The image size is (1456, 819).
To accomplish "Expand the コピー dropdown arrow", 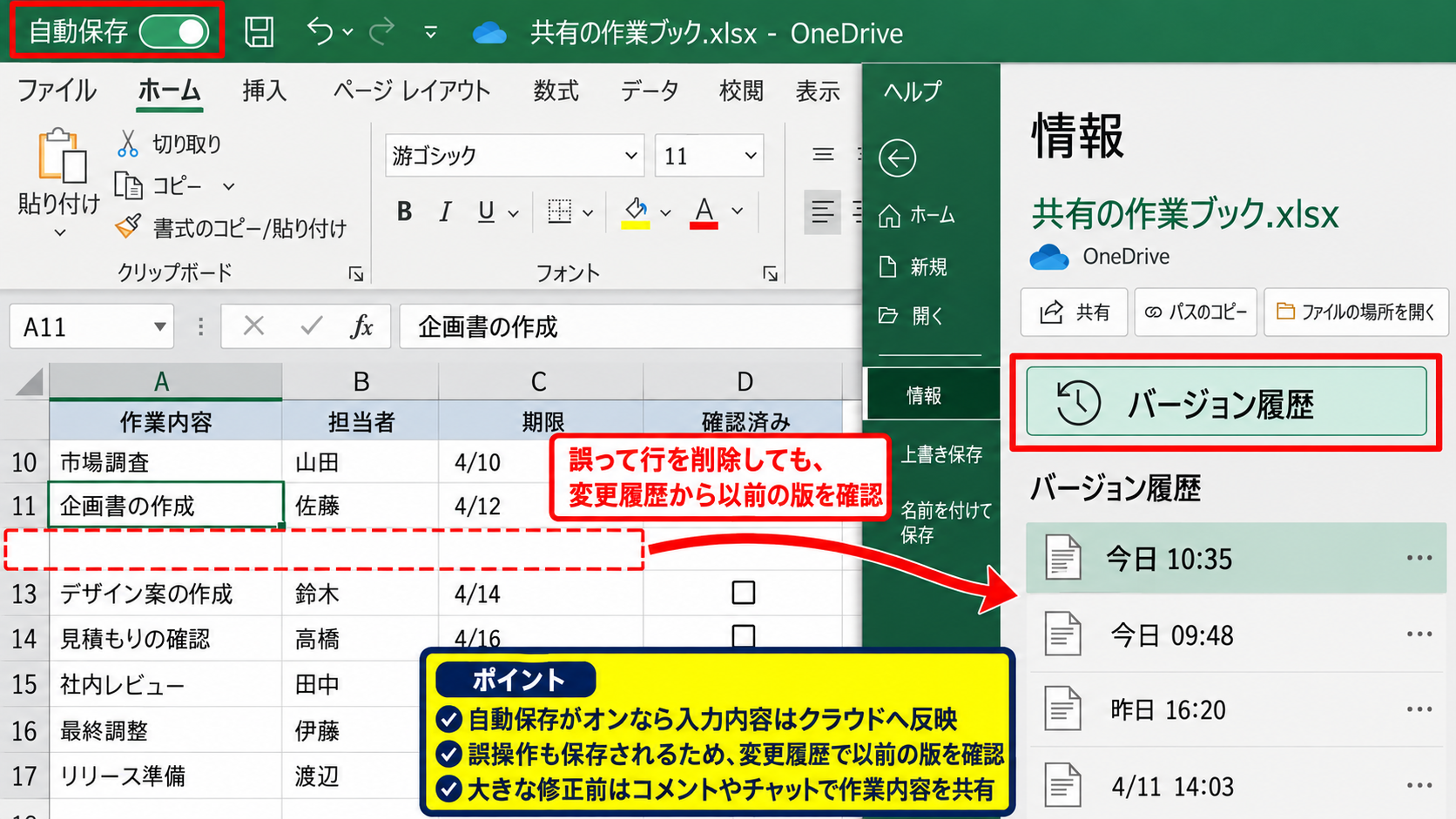I will click(x=228, y=186).
